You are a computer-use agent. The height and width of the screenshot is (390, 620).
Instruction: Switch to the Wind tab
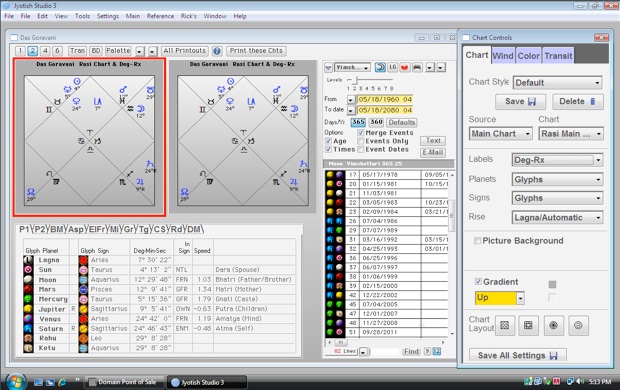click(503, 56)
